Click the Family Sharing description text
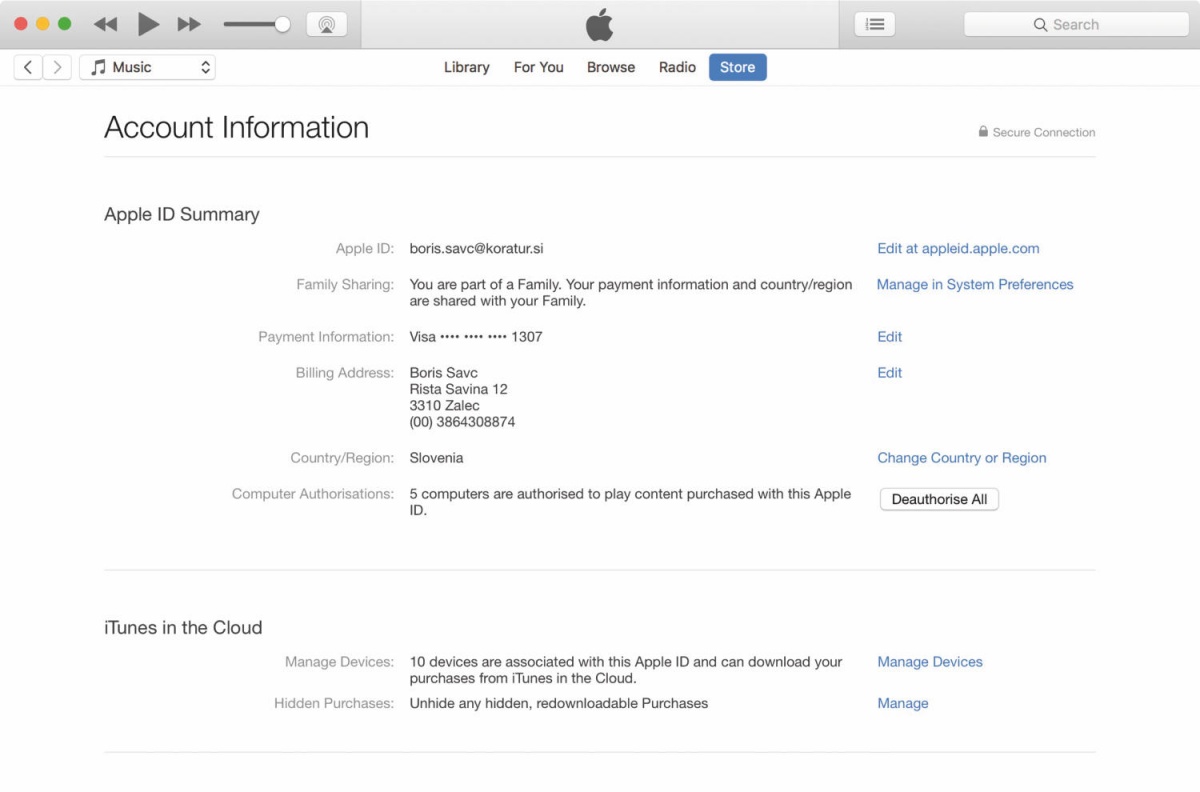 coord(631,292)
